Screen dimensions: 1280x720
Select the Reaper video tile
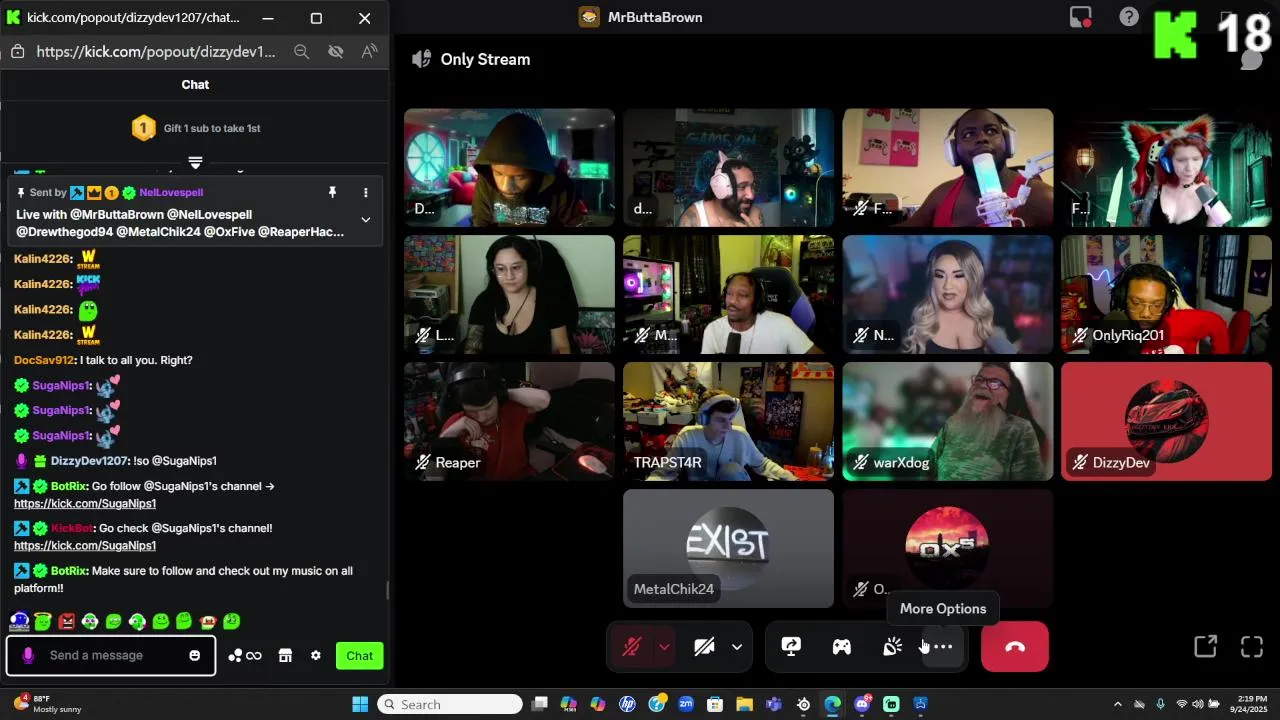click(x=509, y=421)
